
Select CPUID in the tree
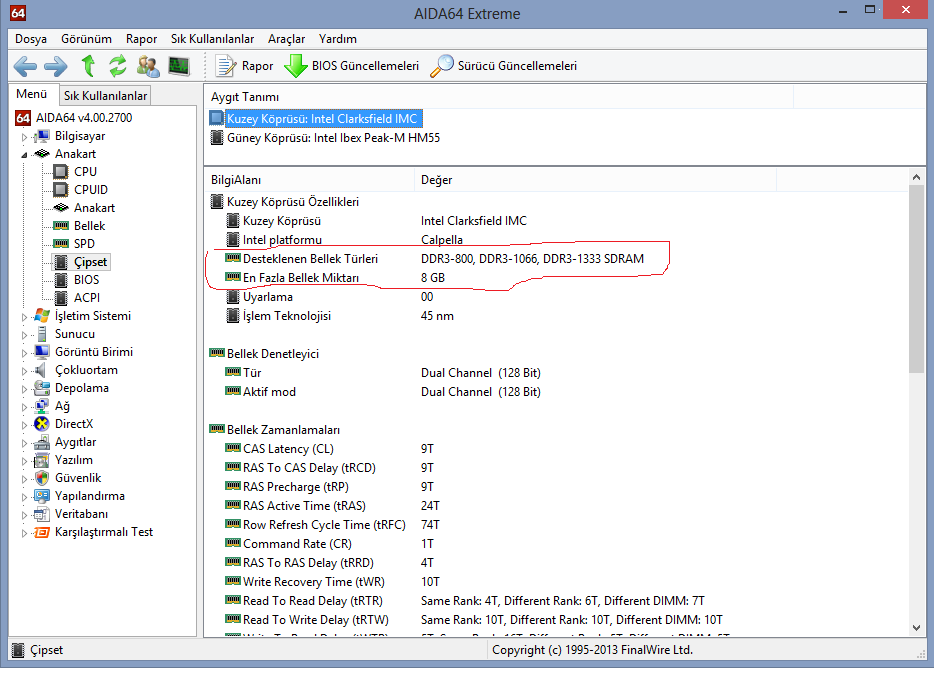click(x=91, y=189)
